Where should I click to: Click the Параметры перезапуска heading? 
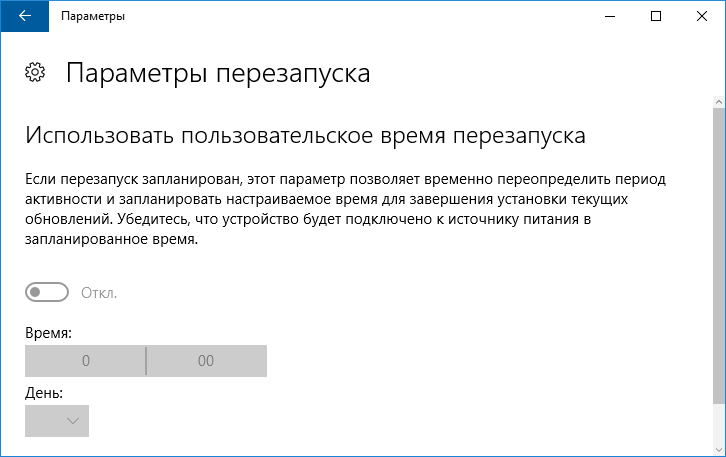218,73
